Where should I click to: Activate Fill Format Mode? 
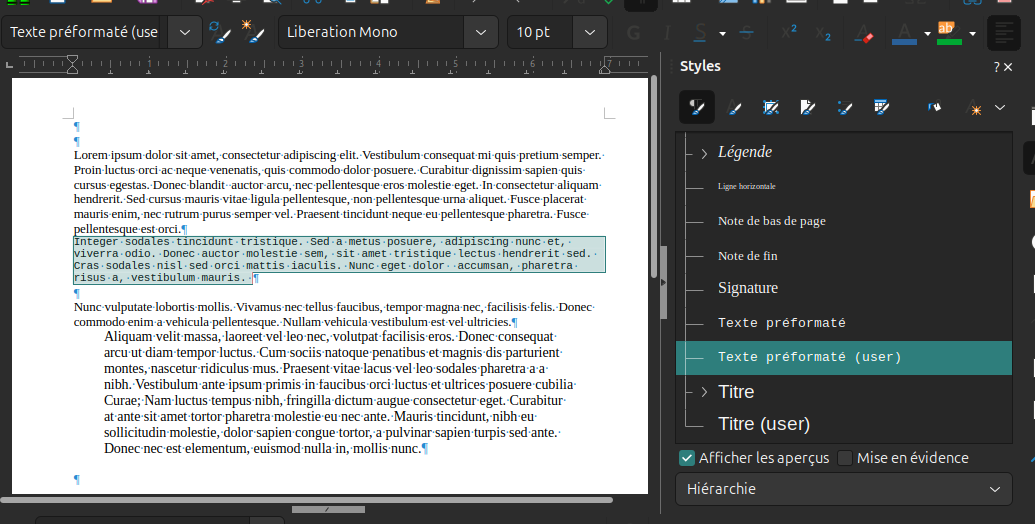(x=935, y=108)
